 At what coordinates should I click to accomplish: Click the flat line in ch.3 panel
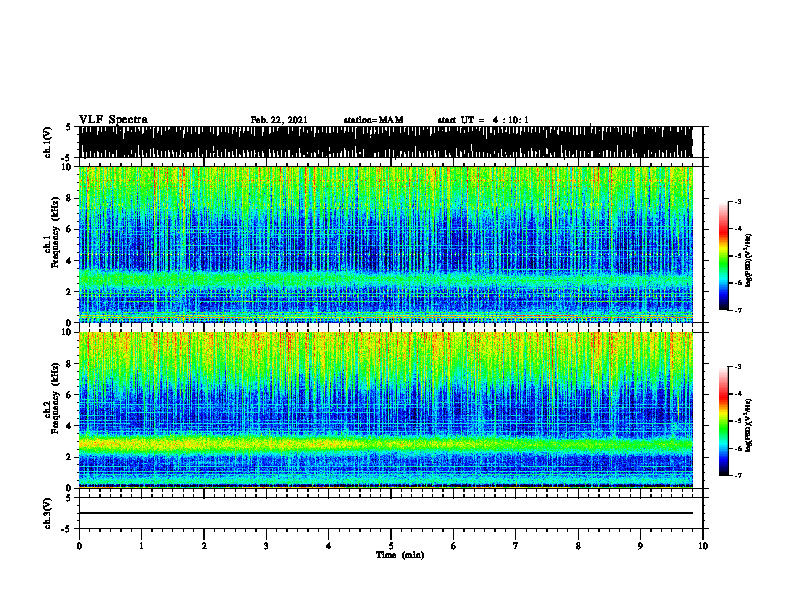coord(385,513)
